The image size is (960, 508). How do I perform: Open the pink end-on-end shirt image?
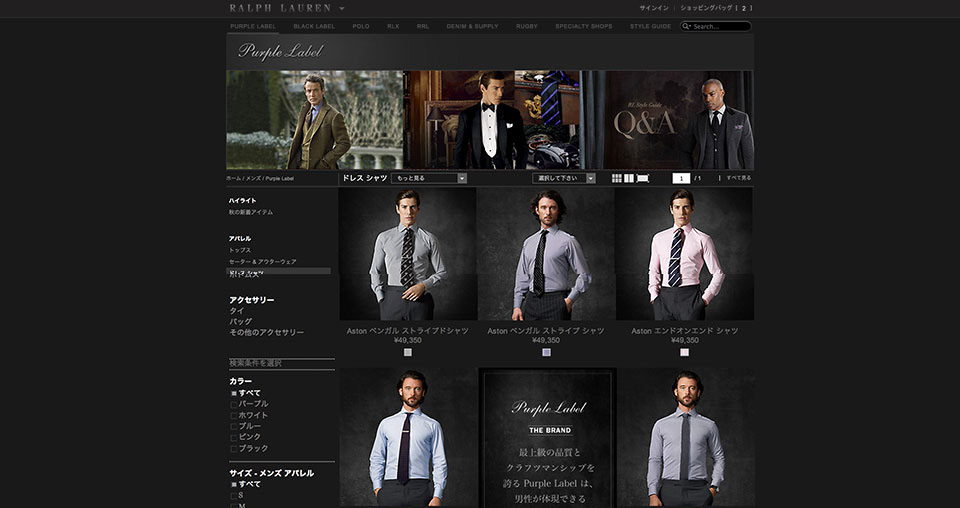685,254
